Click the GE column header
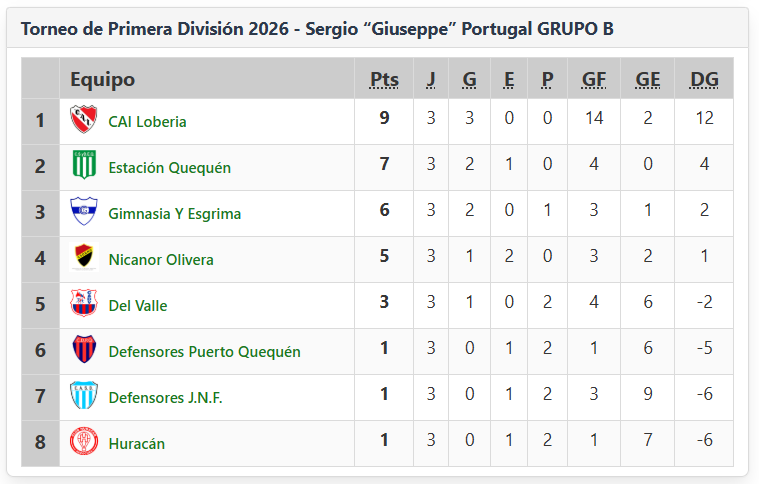The width and height of the screenshot is (759, 484). [648, 80]
